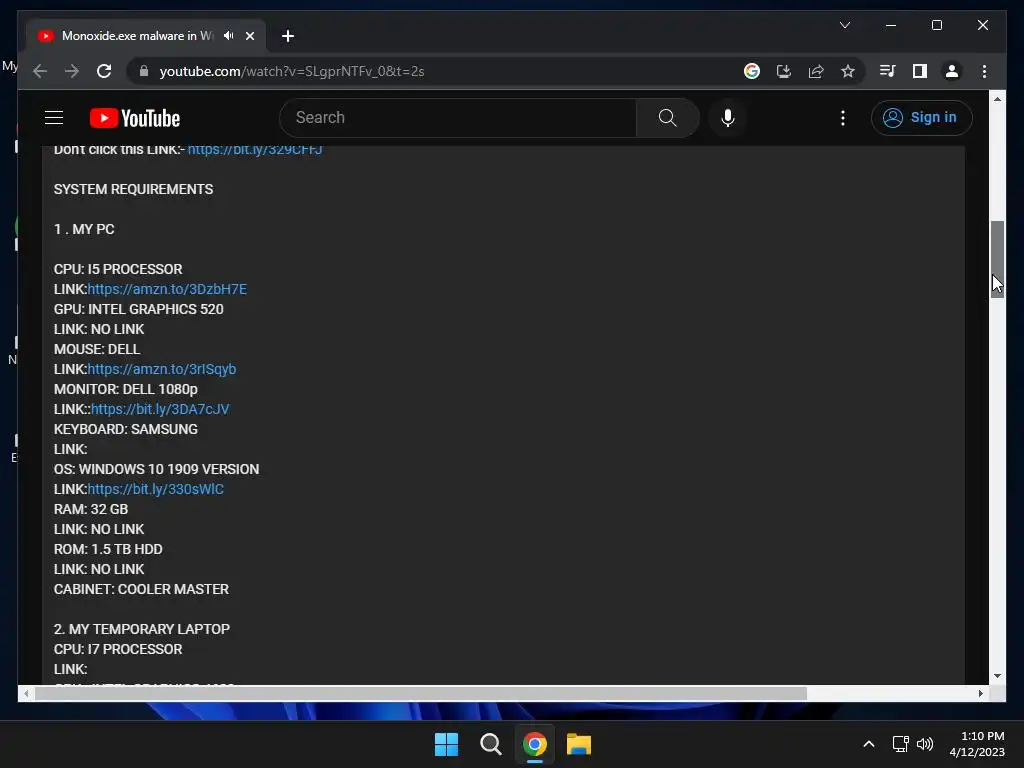Click the '2. MY TEMPORARY LAPTOP' heading

[142, 629]
